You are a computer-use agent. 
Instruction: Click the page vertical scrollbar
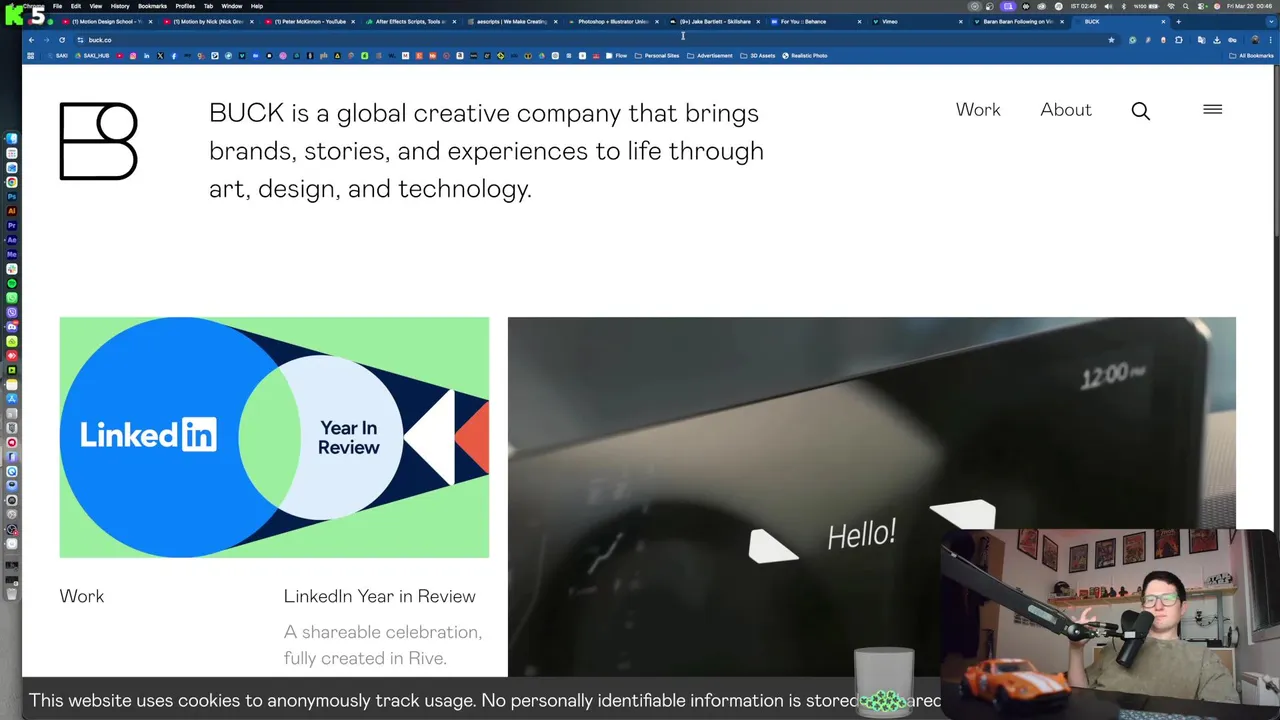tap(1276, 150)
